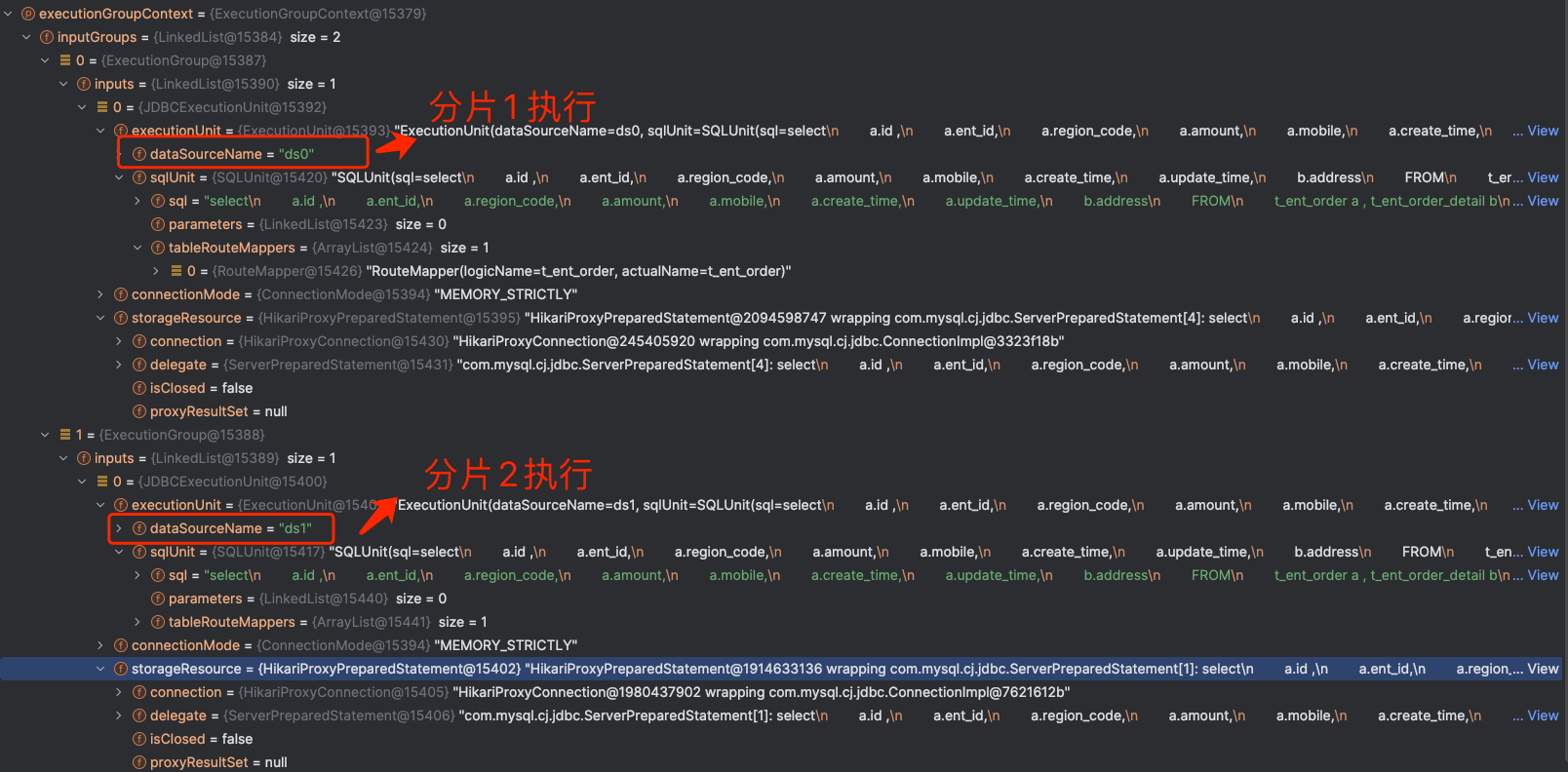Click the field icon of connection HikariProxyConnection@15430
This screenshot has height=772, width=1568.
[x=139, y=341]
